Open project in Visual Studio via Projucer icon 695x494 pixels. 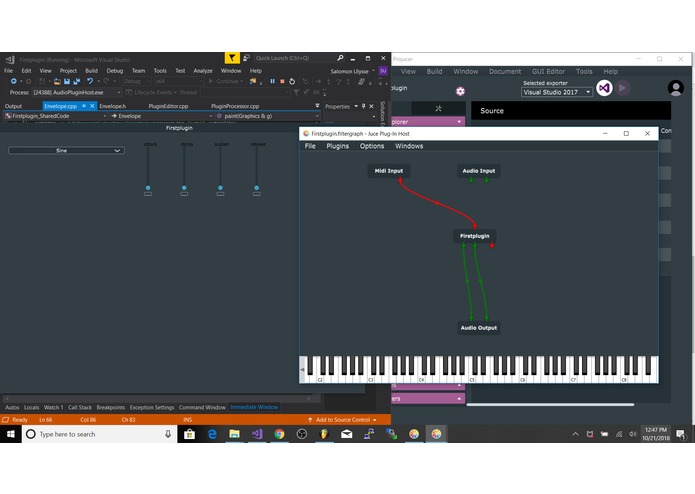tap(604, 88)
